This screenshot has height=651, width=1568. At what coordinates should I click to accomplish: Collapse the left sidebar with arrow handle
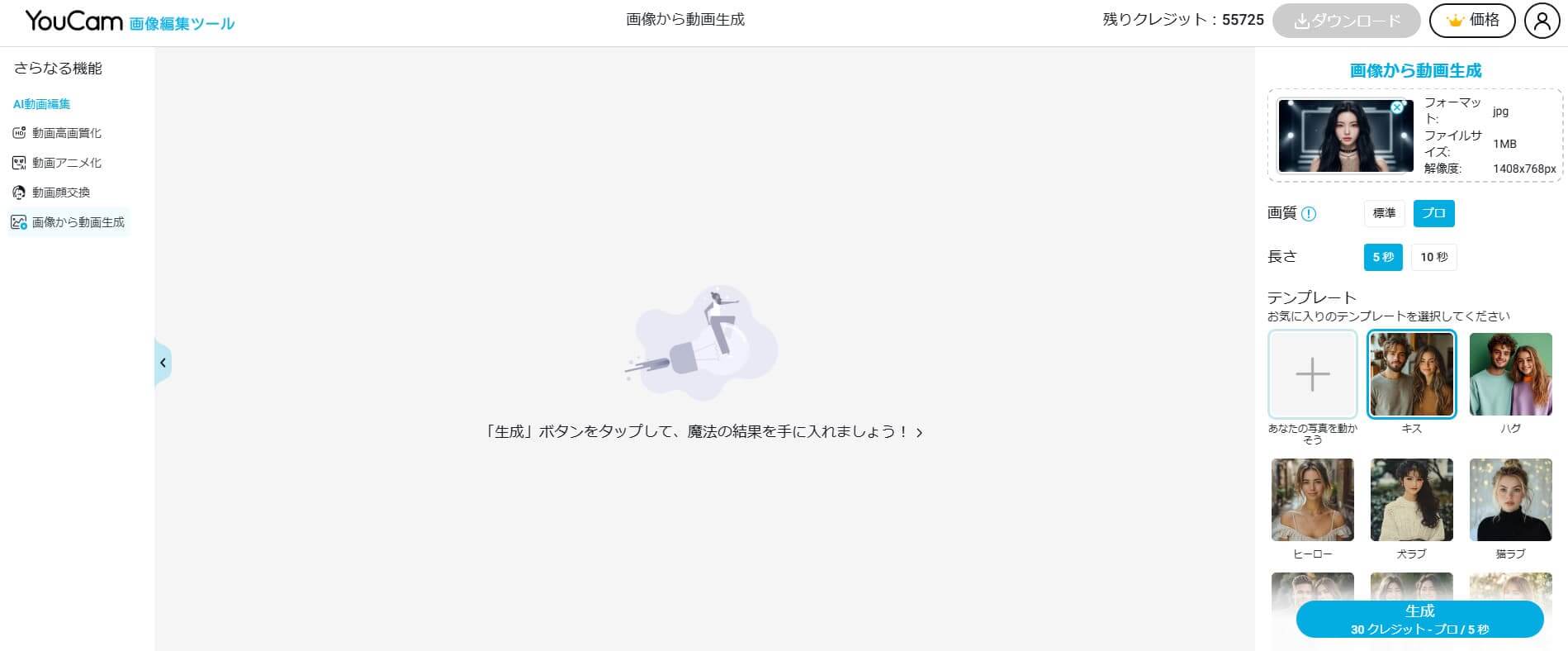pyautogui.click(x=163, y=363)
